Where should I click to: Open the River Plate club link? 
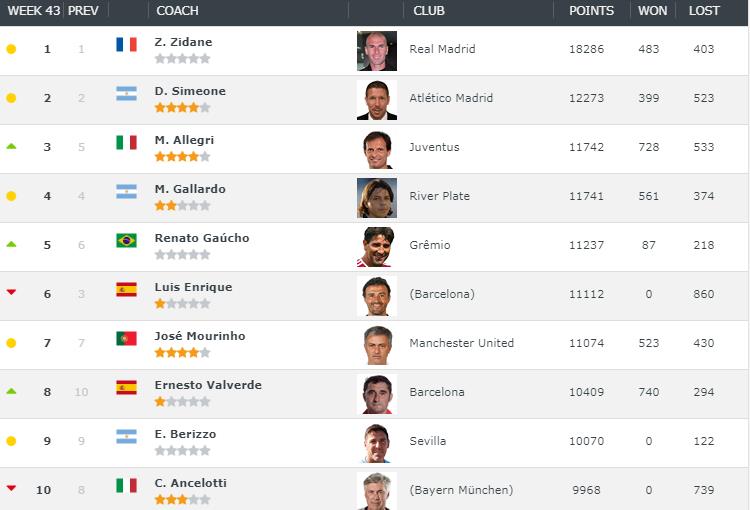(x=439, y=196)
